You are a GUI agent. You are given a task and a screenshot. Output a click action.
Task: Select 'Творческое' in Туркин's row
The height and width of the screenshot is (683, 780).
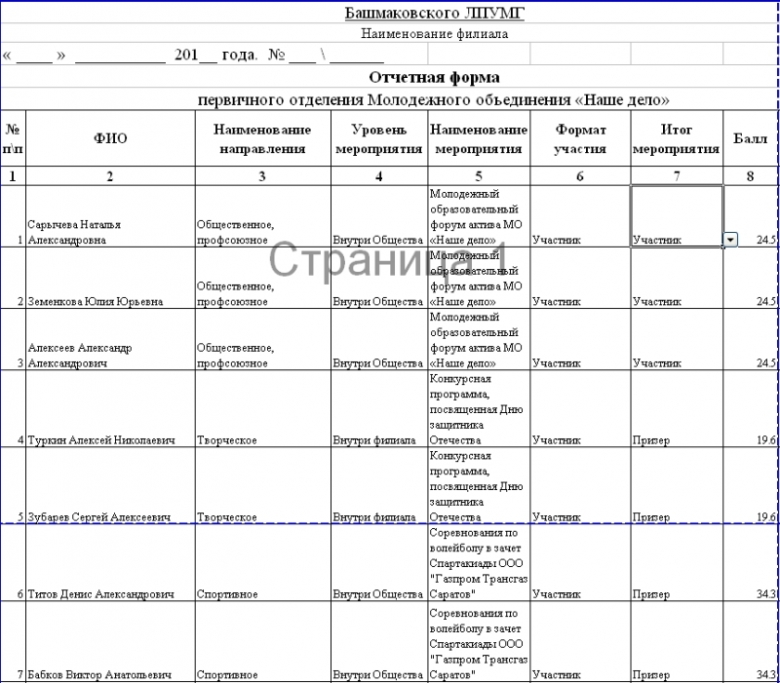pyautogui.click(x=263, y=408)
